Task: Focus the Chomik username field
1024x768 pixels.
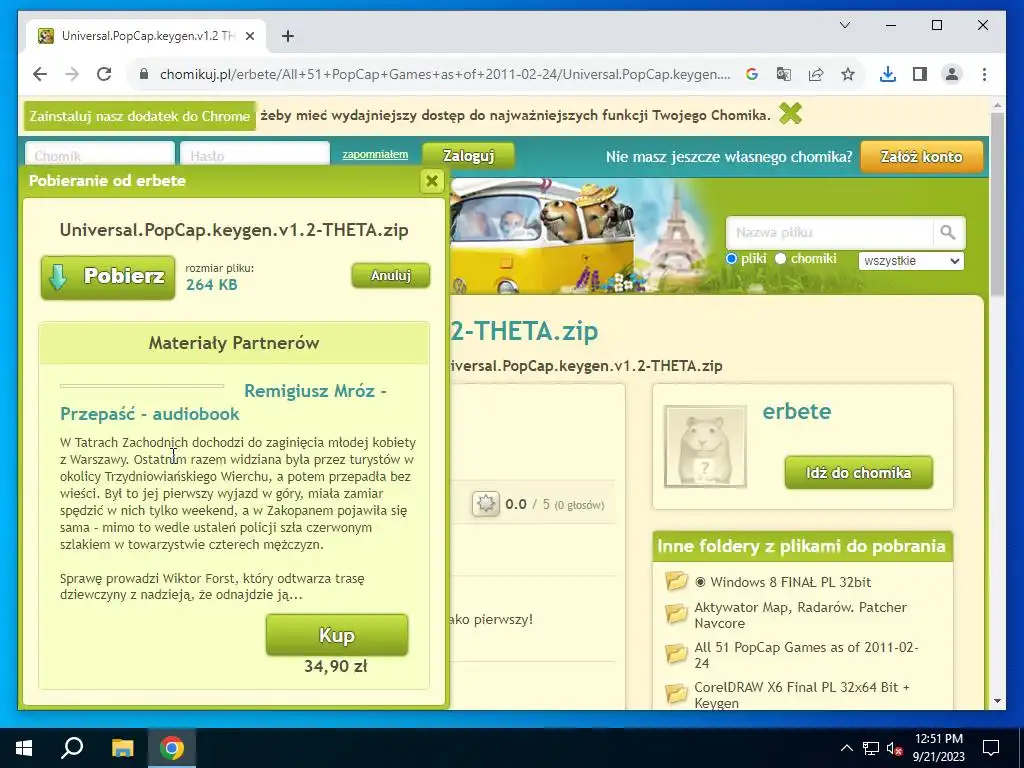Action: [x=100, y=155]
